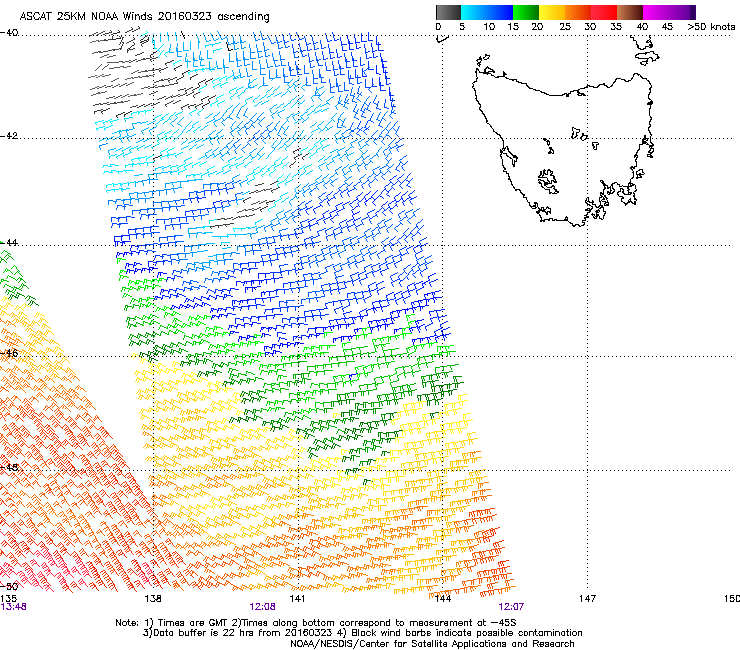
Task: Click the '138' longitude axis label
Action: 153,598
